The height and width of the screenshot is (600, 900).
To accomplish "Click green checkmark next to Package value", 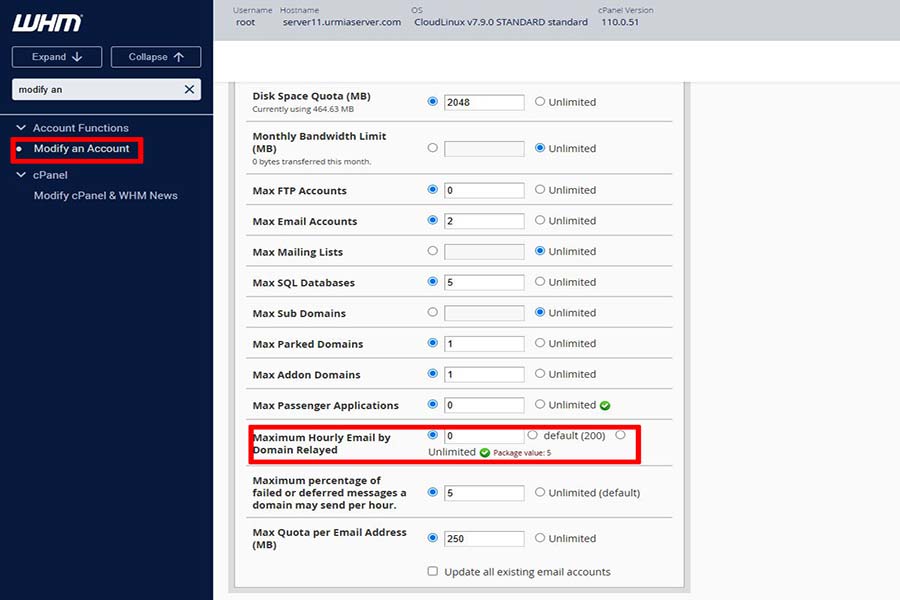I will 485,453.
